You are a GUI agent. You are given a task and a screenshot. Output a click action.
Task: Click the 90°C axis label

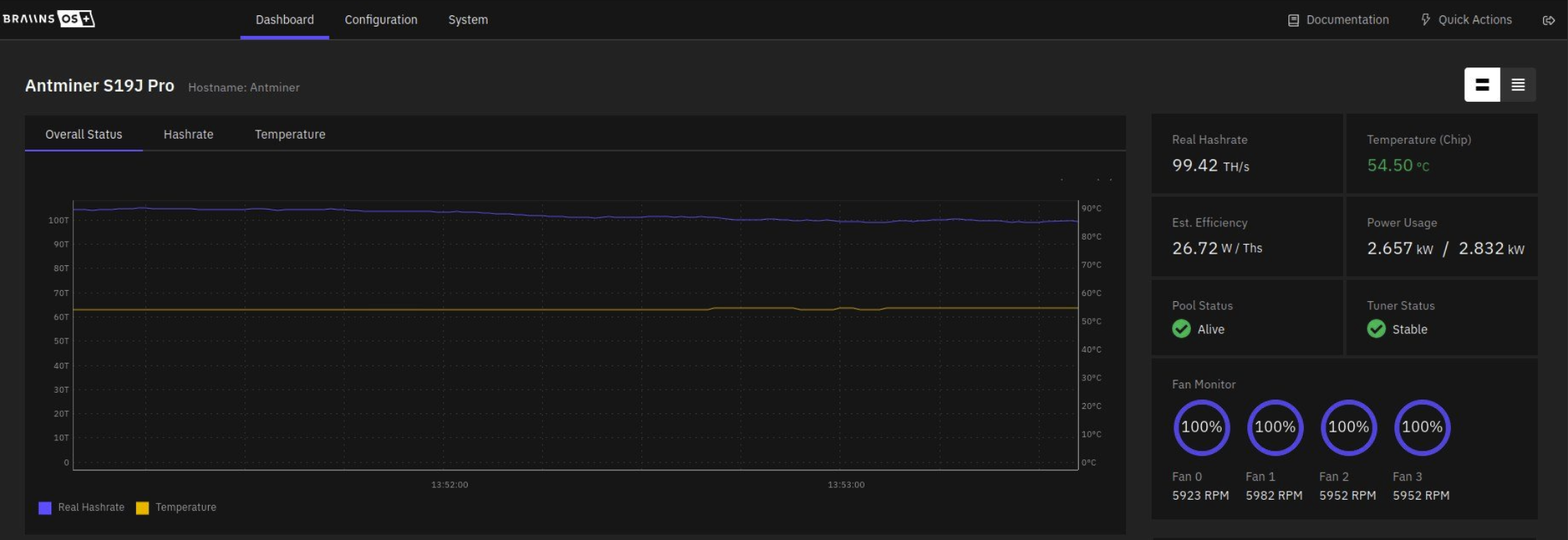point(1091,208)
